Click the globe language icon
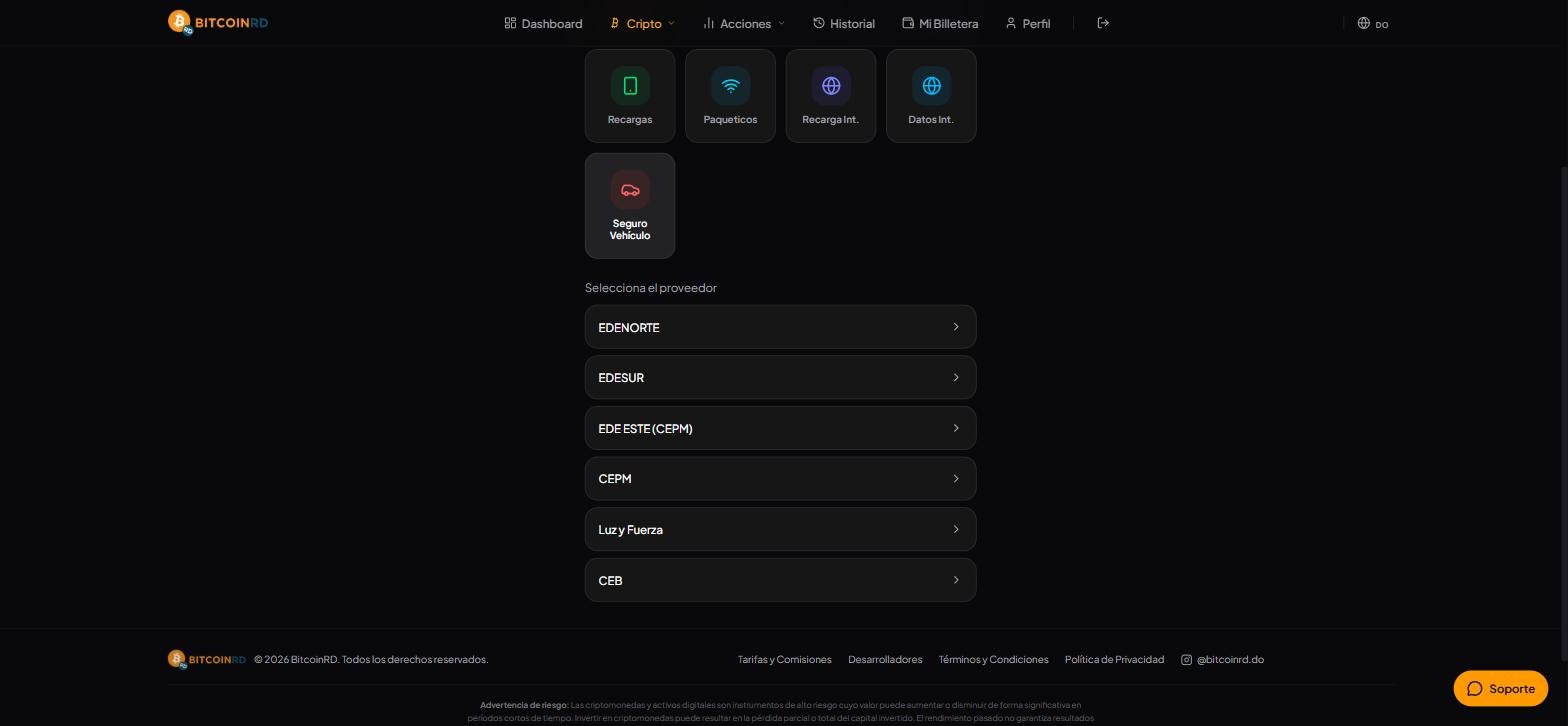 tap(1363, 23)
